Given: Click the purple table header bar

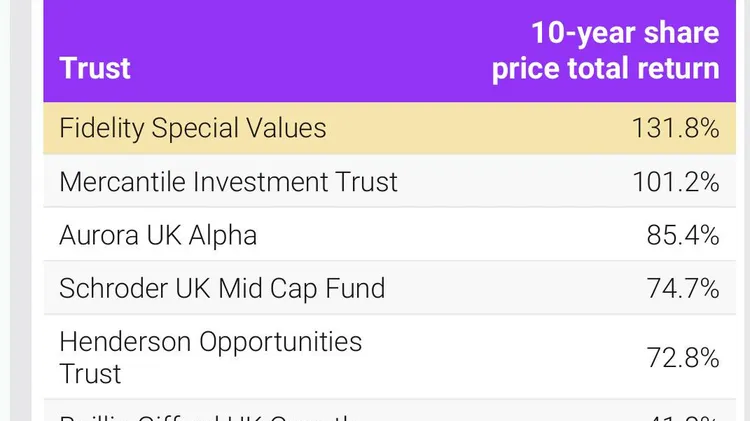Looking at the screenshot, I should 389,51.
